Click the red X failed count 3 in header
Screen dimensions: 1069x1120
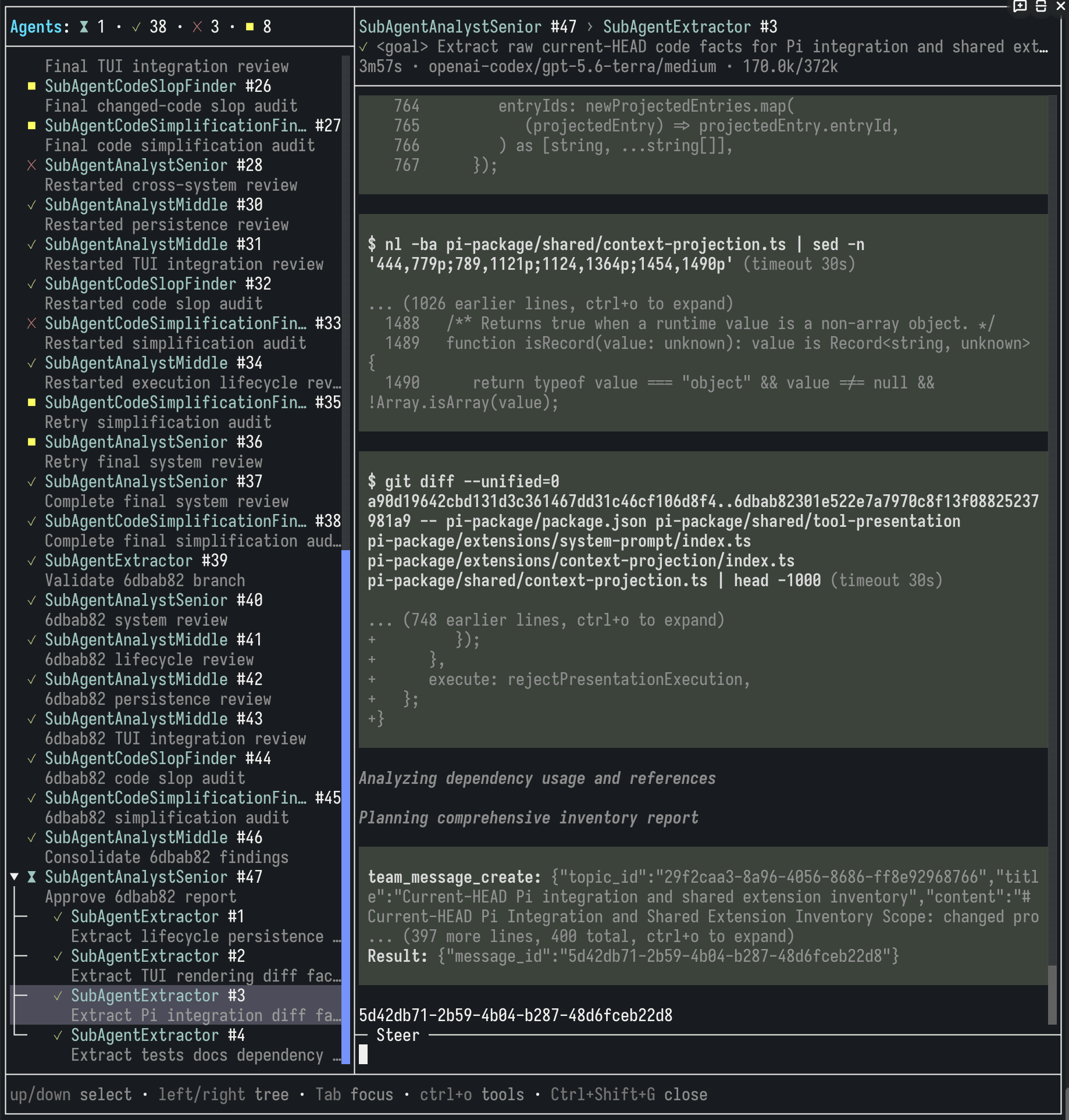coord(206,27)
